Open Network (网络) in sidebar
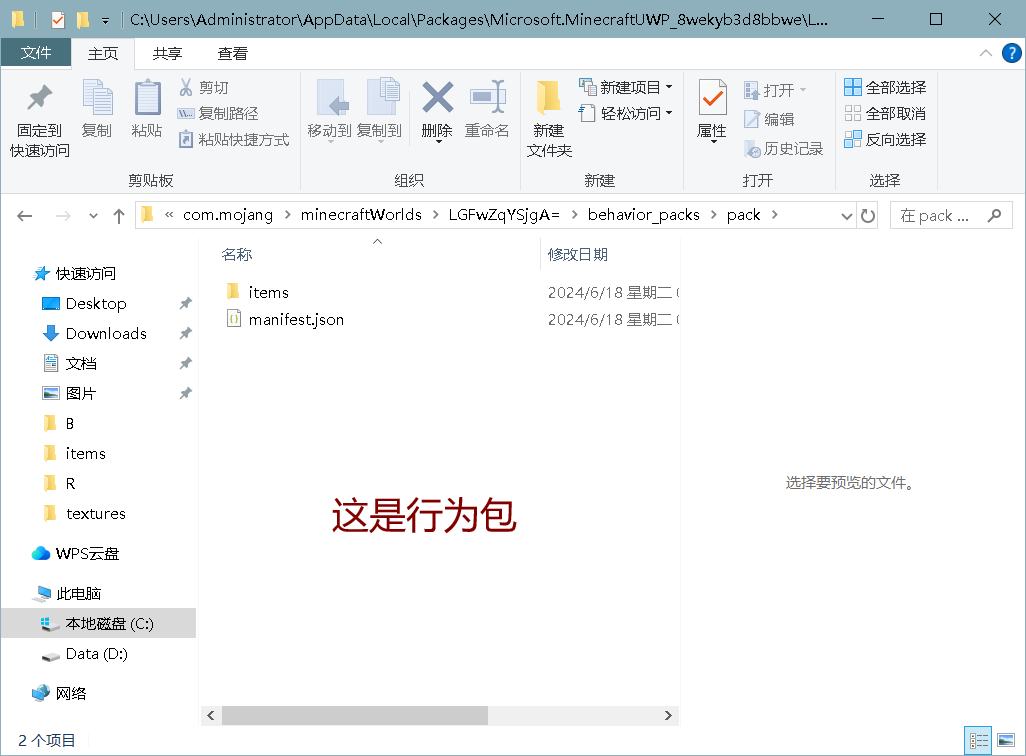 tap(71, 694)
